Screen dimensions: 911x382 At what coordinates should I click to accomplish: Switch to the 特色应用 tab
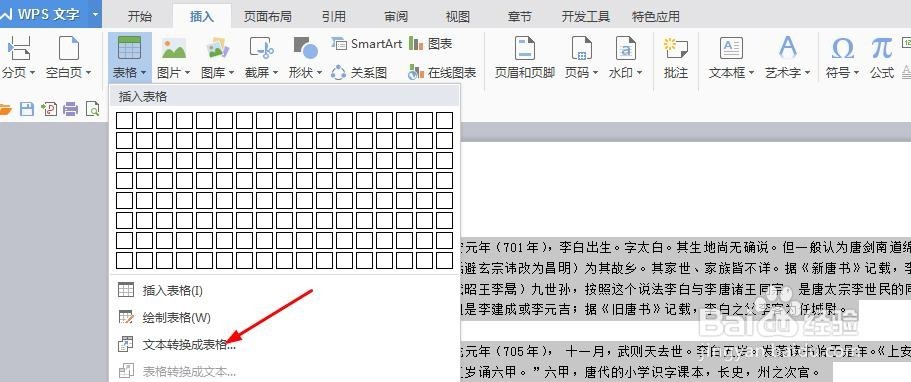click(x=656, y=16)
